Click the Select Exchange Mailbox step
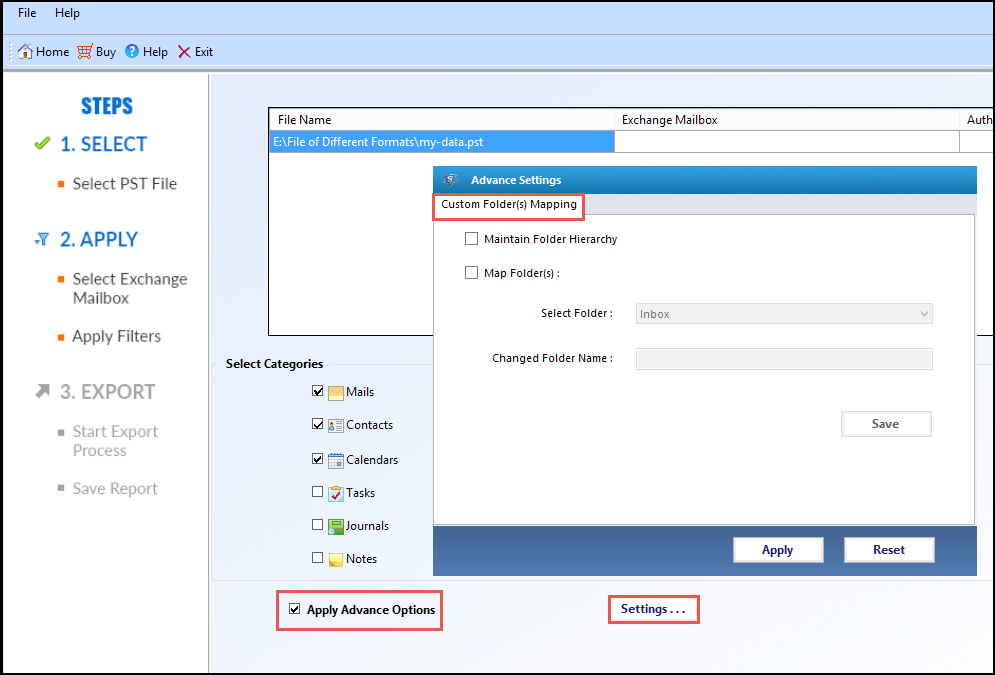Image resolution: width=995 pixels, height=675 pixels. (129, 289)
